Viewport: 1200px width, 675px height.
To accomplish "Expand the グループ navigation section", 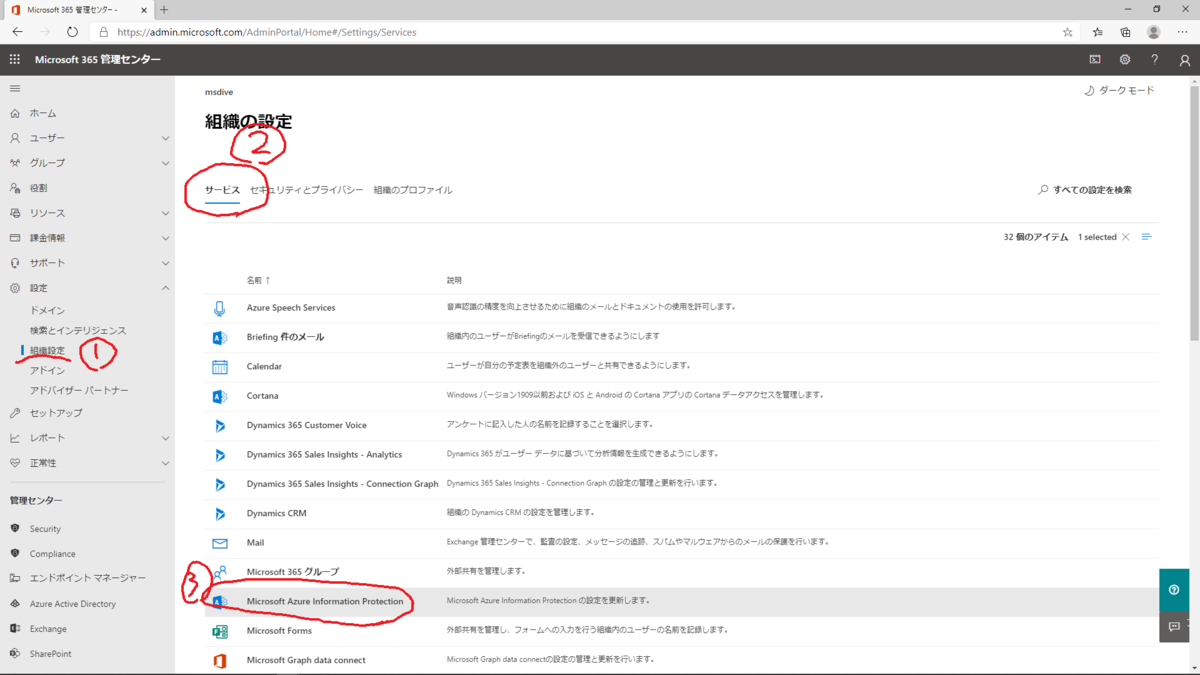I will click(166, 163).
